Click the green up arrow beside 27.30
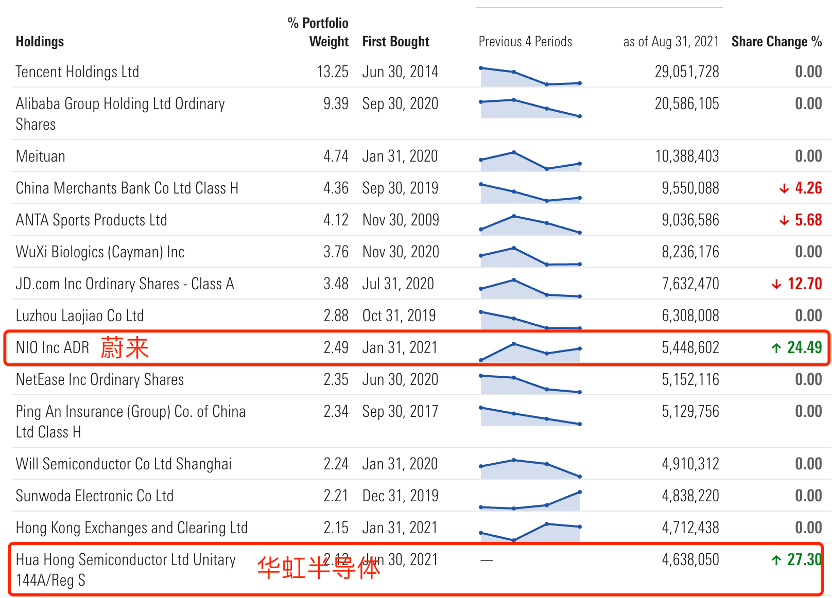The height and width of the screenshot is (598, 832). [x=776, y=559]
